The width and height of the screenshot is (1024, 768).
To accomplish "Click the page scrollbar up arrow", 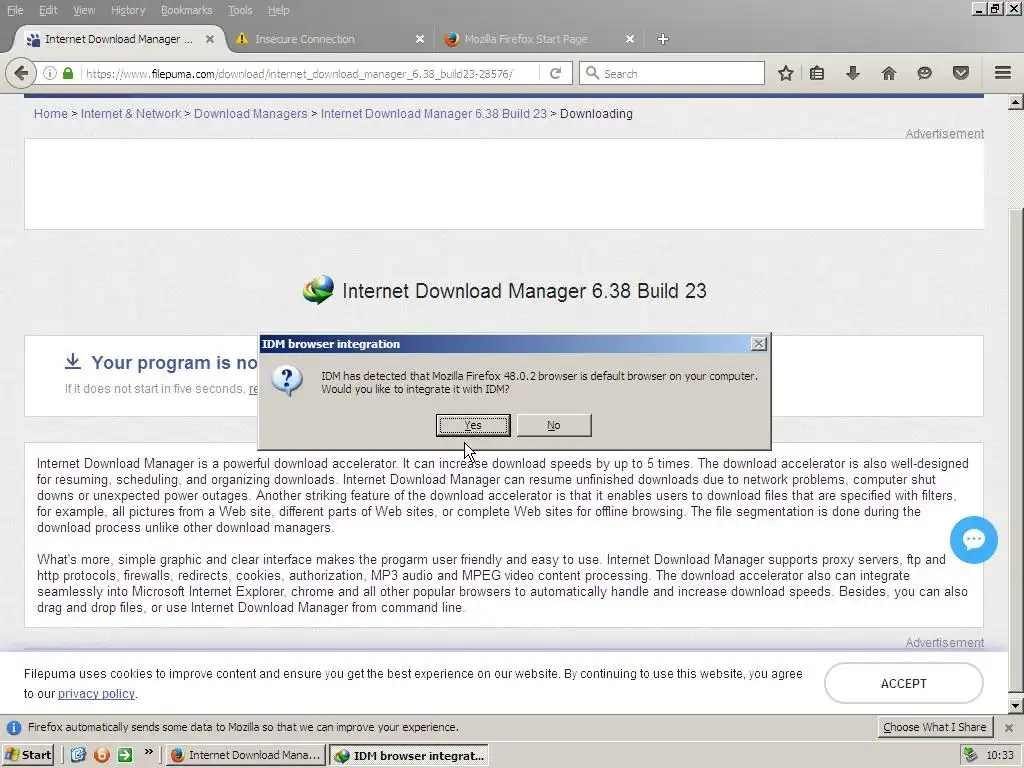I will [x=1016, y=102].
